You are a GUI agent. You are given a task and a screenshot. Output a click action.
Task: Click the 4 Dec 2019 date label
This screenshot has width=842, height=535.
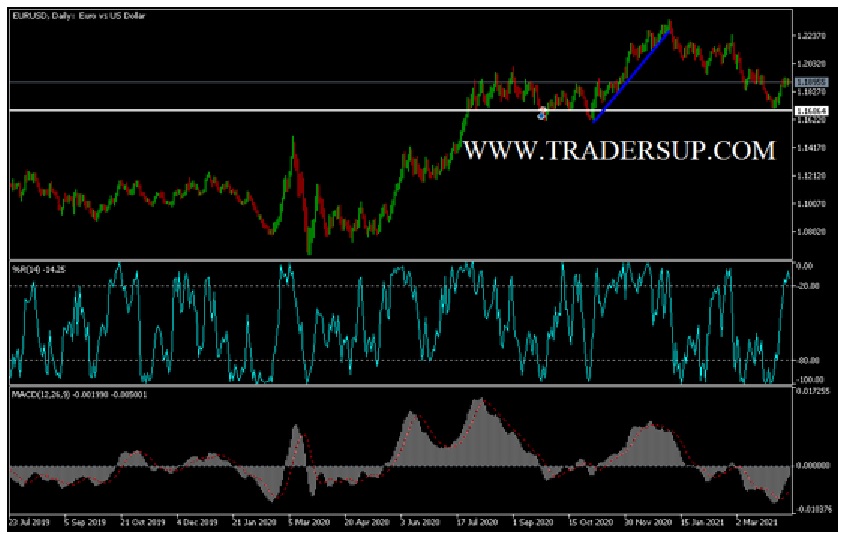197,522
